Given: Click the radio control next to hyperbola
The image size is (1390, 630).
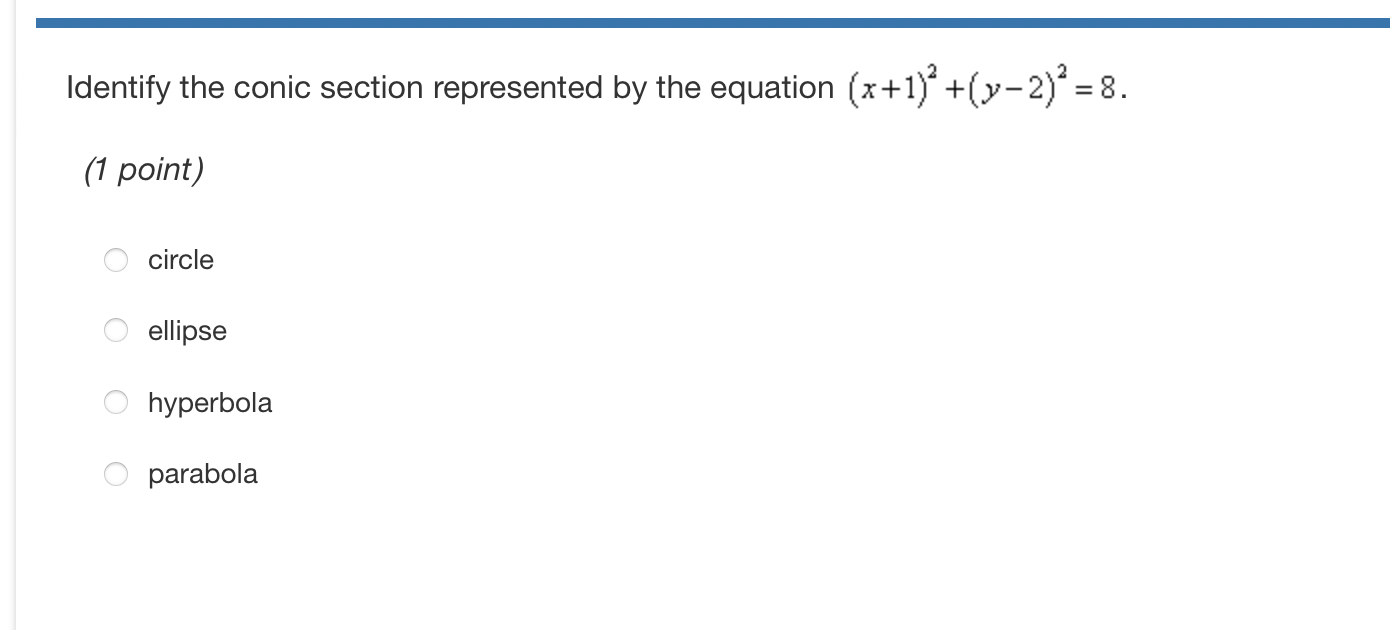Looking at the screenshot, I should pyautogui.click(x=116, y=402).
